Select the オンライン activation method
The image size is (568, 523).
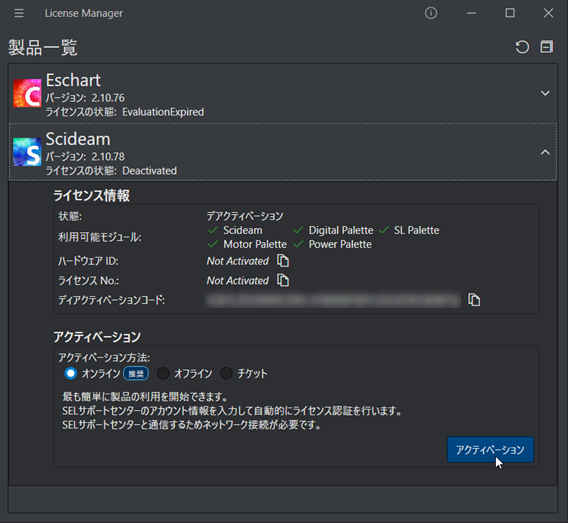click(71, 373)
